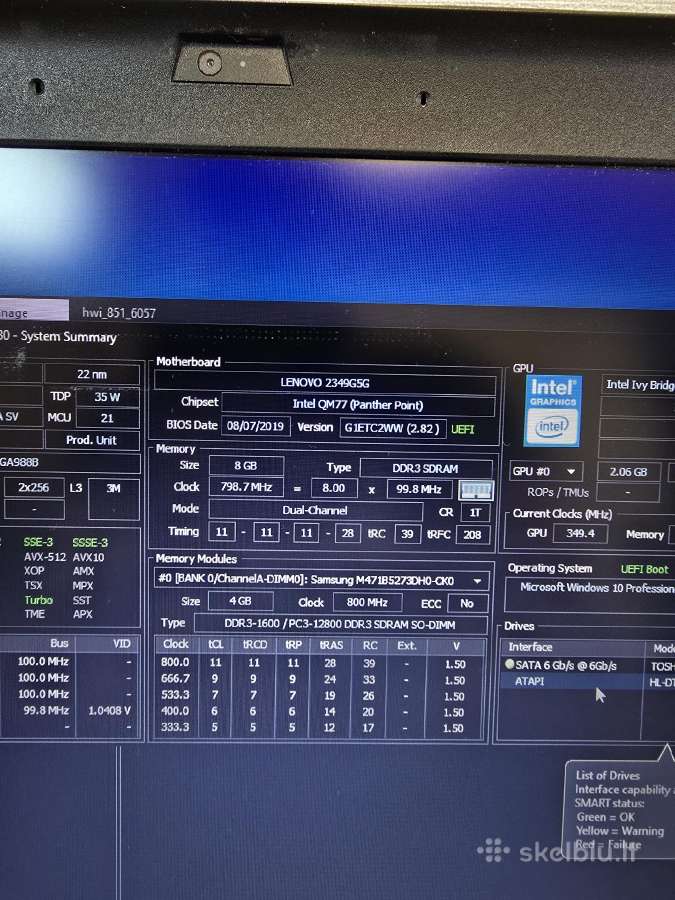Click the Intel QM77 (Panther Point) chipset field

click(x=358, y=404)
